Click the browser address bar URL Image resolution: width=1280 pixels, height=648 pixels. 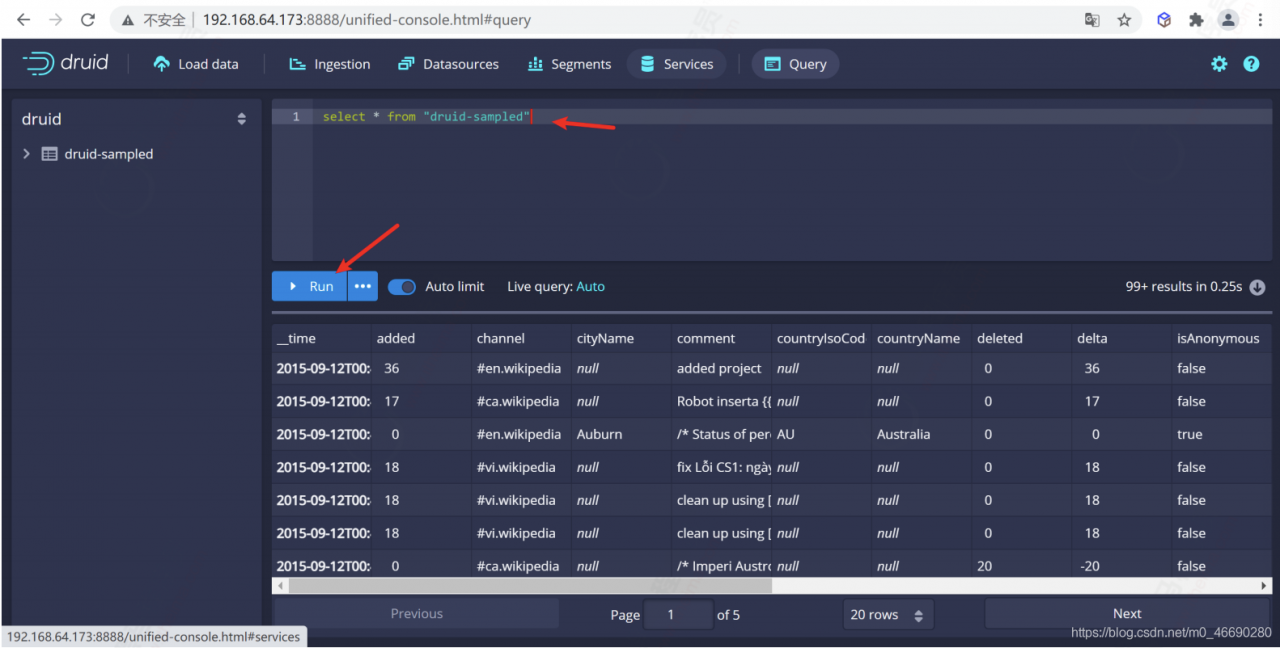[367, 20]
